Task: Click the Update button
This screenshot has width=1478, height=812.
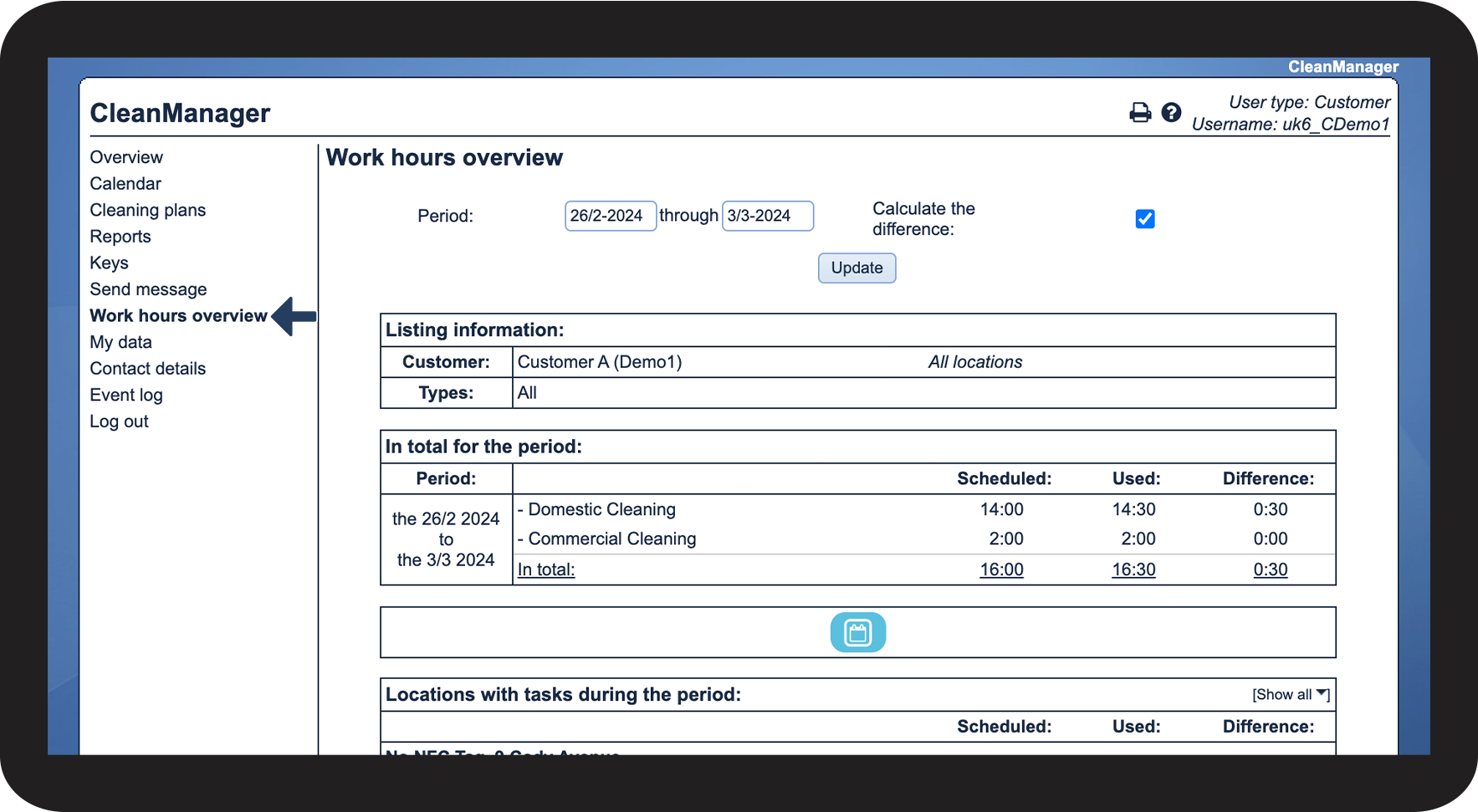Action: point(857,268)
